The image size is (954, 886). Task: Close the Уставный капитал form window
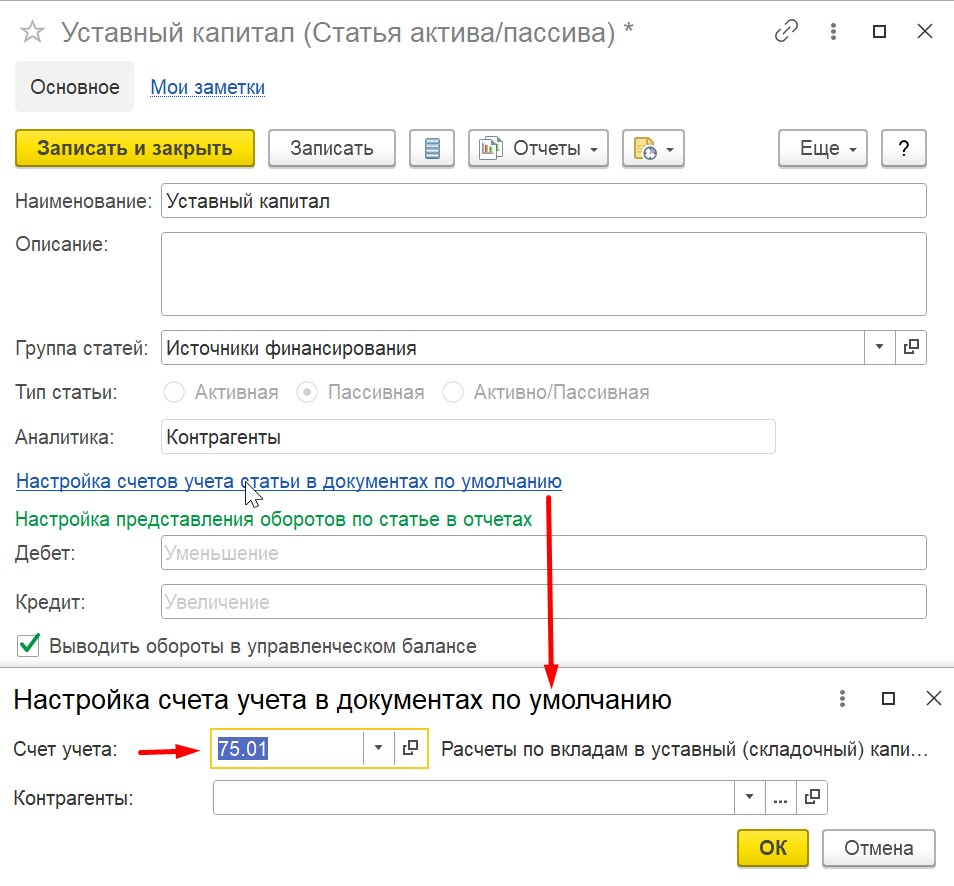click(925, 31)
